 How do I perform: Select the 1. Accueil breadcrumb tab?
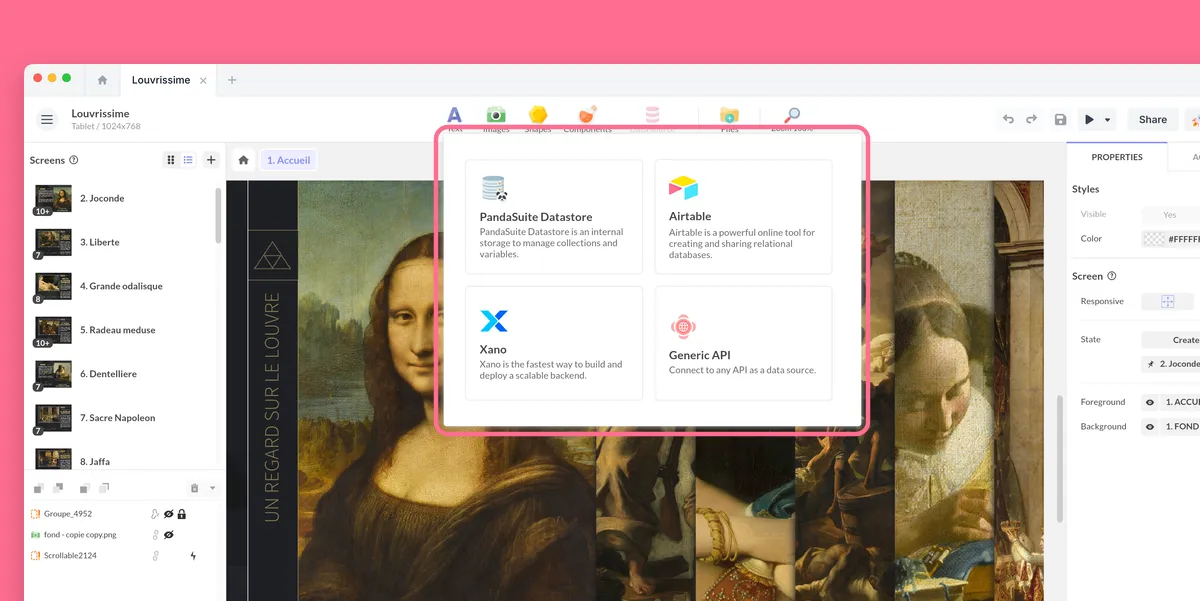[289, 160]
